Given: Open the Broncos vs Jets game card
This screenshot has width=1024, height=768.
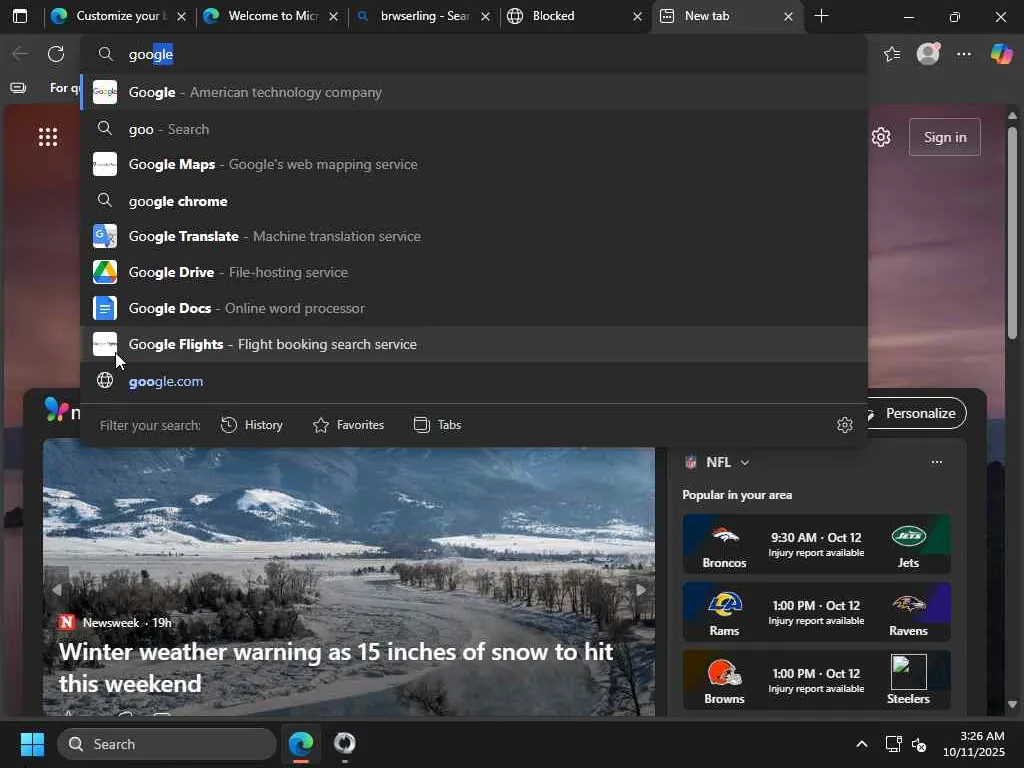Looking at the screenshot, I should (816, 544).
